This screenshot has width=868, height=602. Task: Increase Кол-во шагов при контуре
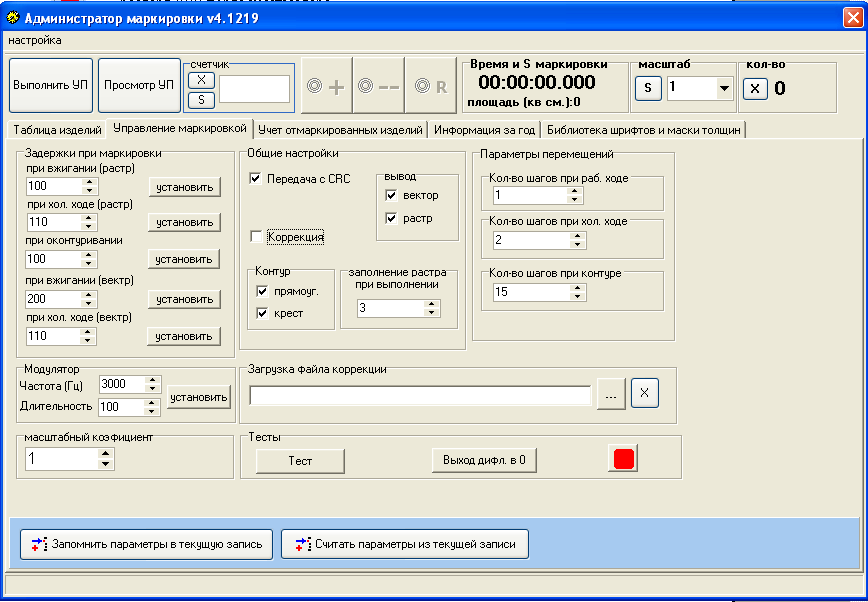tap(577, 287)
